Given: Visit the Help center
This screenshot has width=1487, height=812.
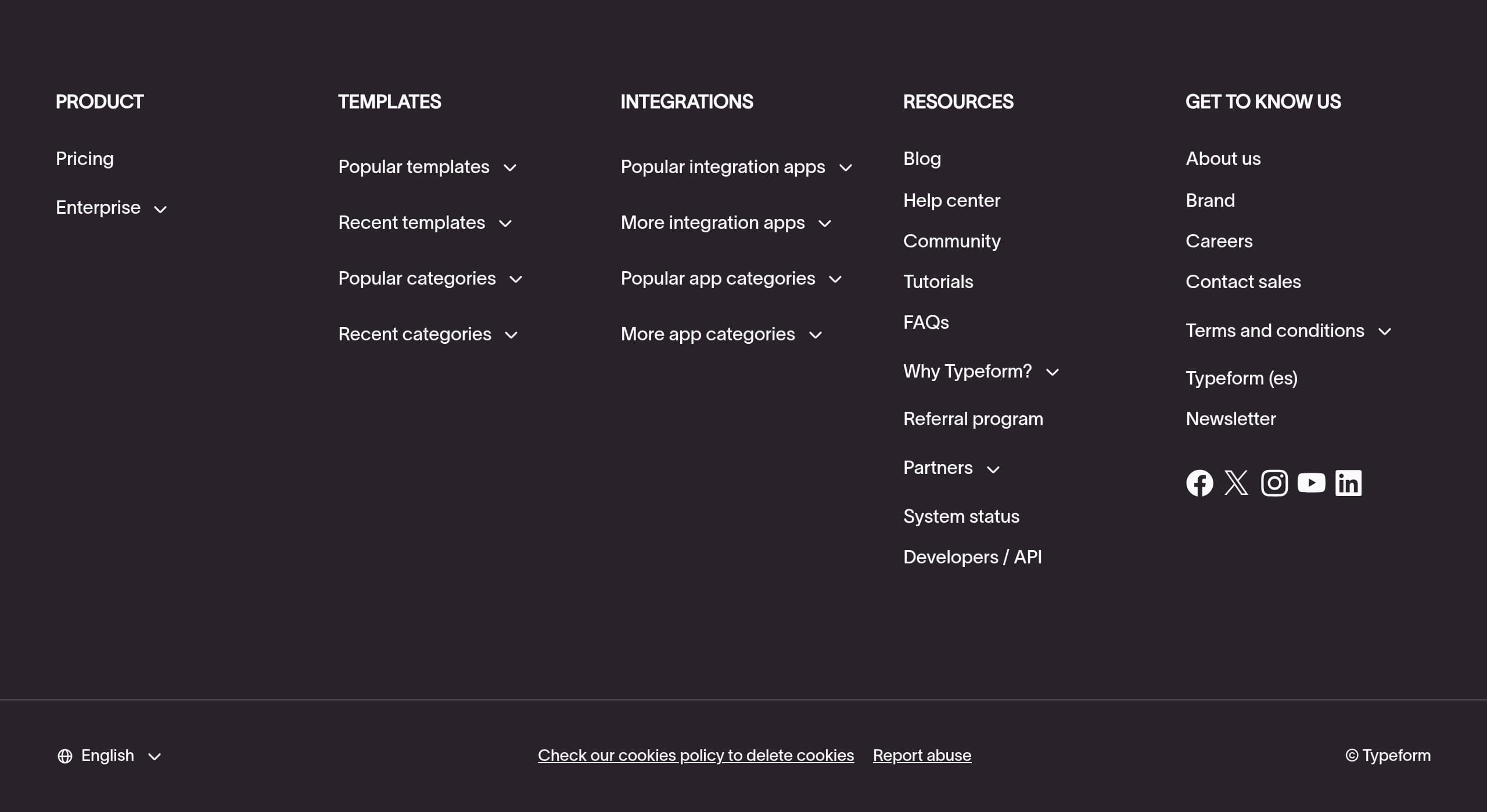Looking at the screenshot, I should 952,200.
